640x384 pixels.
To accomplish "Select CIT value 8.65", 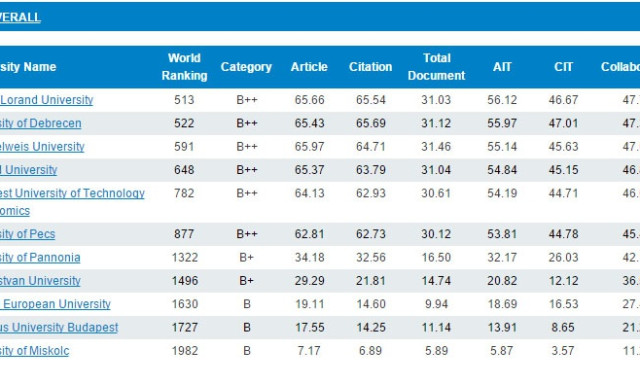I will [x=563, y=327].
